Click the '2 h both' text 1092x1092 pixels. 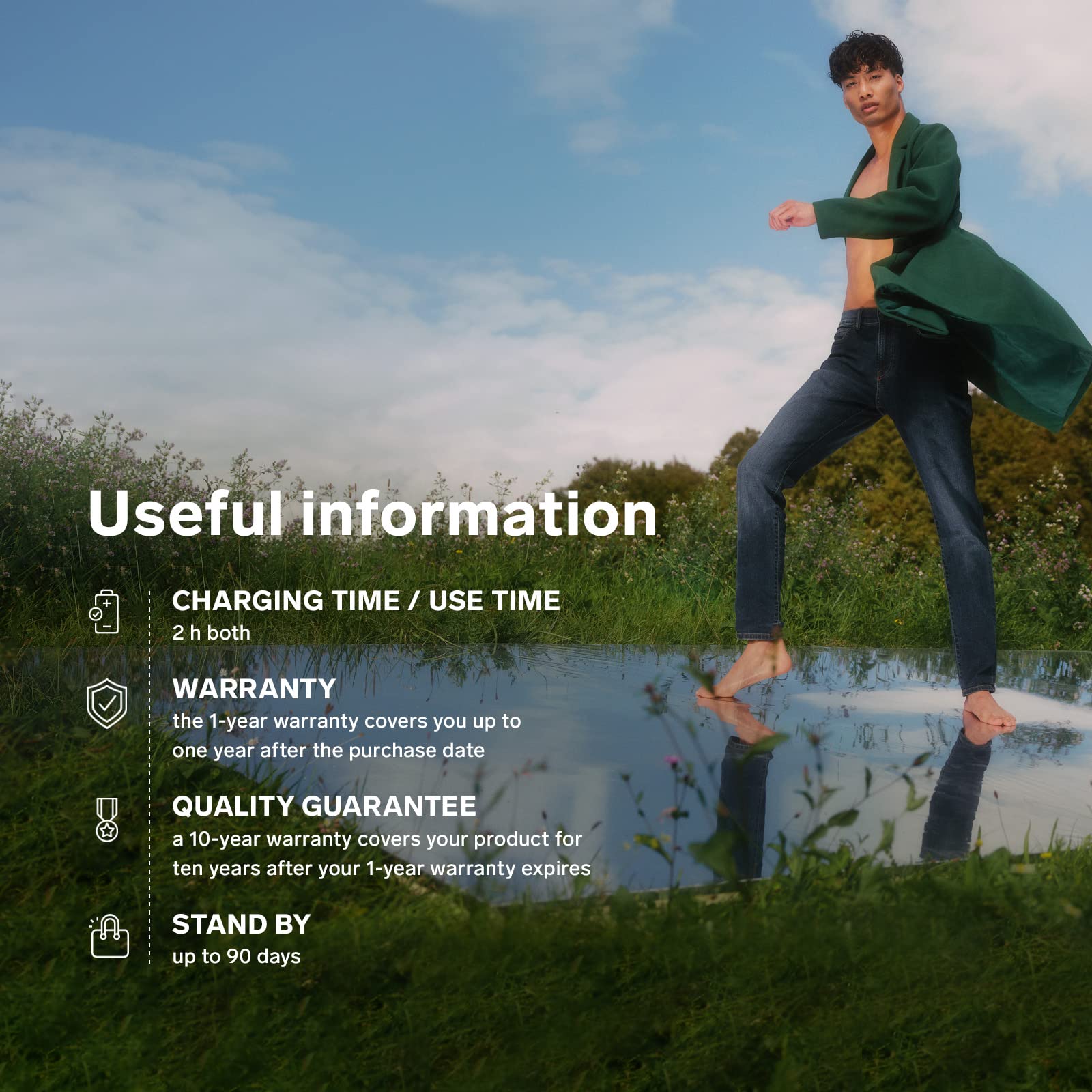[211, 633]
